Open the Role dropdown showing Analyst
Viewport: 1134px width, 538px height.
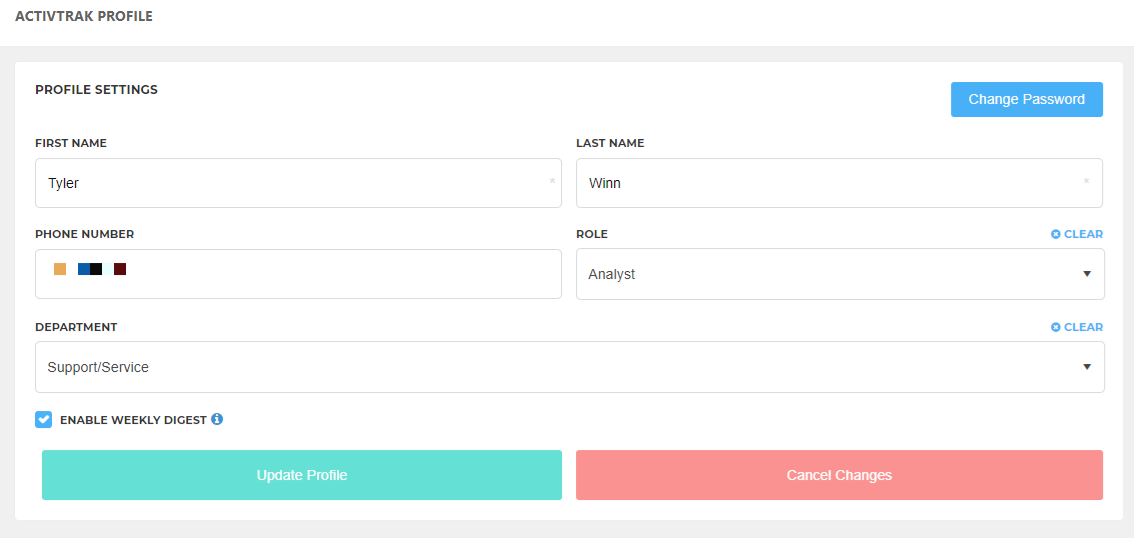pos(840,274)
